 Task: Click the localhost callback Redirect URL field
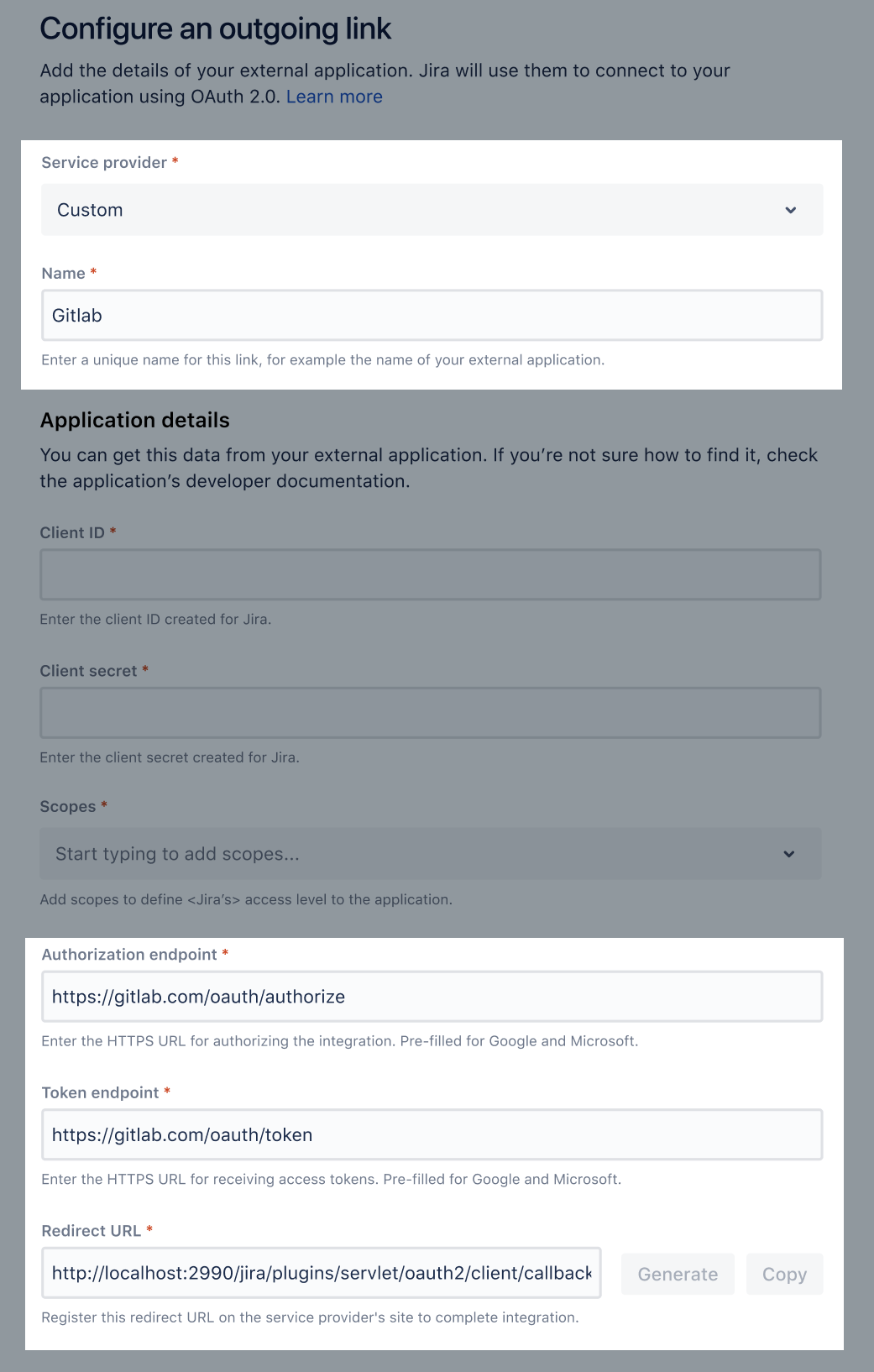click(x=321, y=1273)
